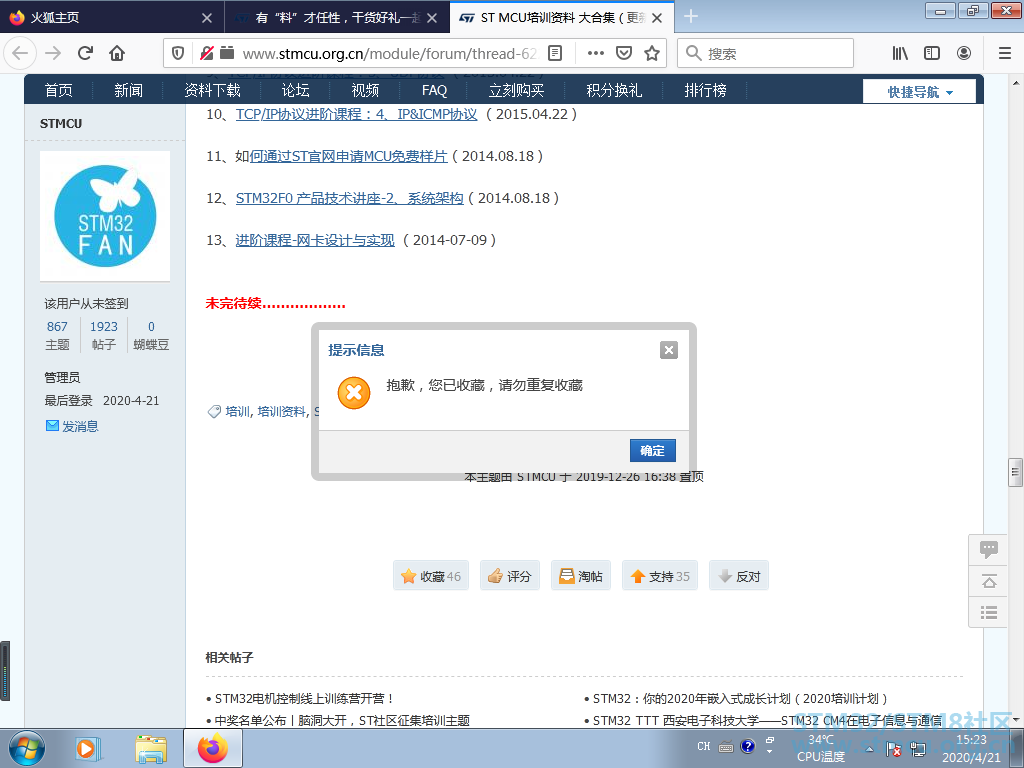Close the ST MCU培训资料 tab
The width and height of the screenshot is (1024, 768).
click(658, 18)
